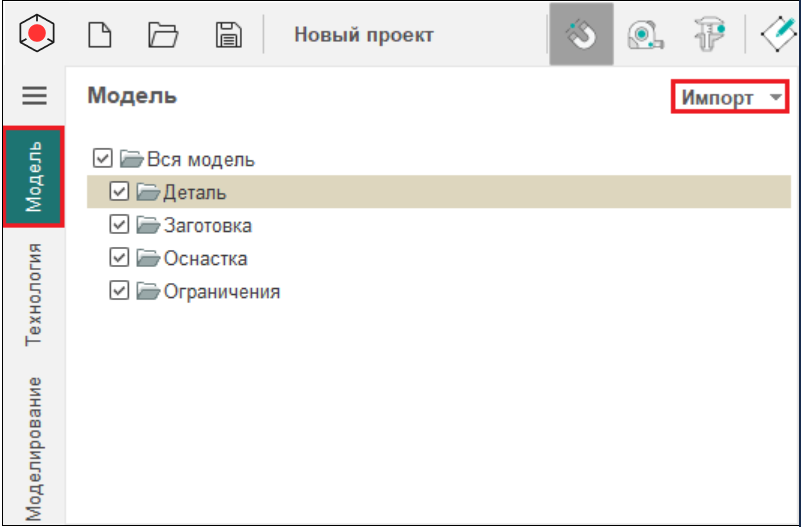Viewport: 804px width, 527px height.
Task: Click the Новый проект title
Action: pos(363,35)
